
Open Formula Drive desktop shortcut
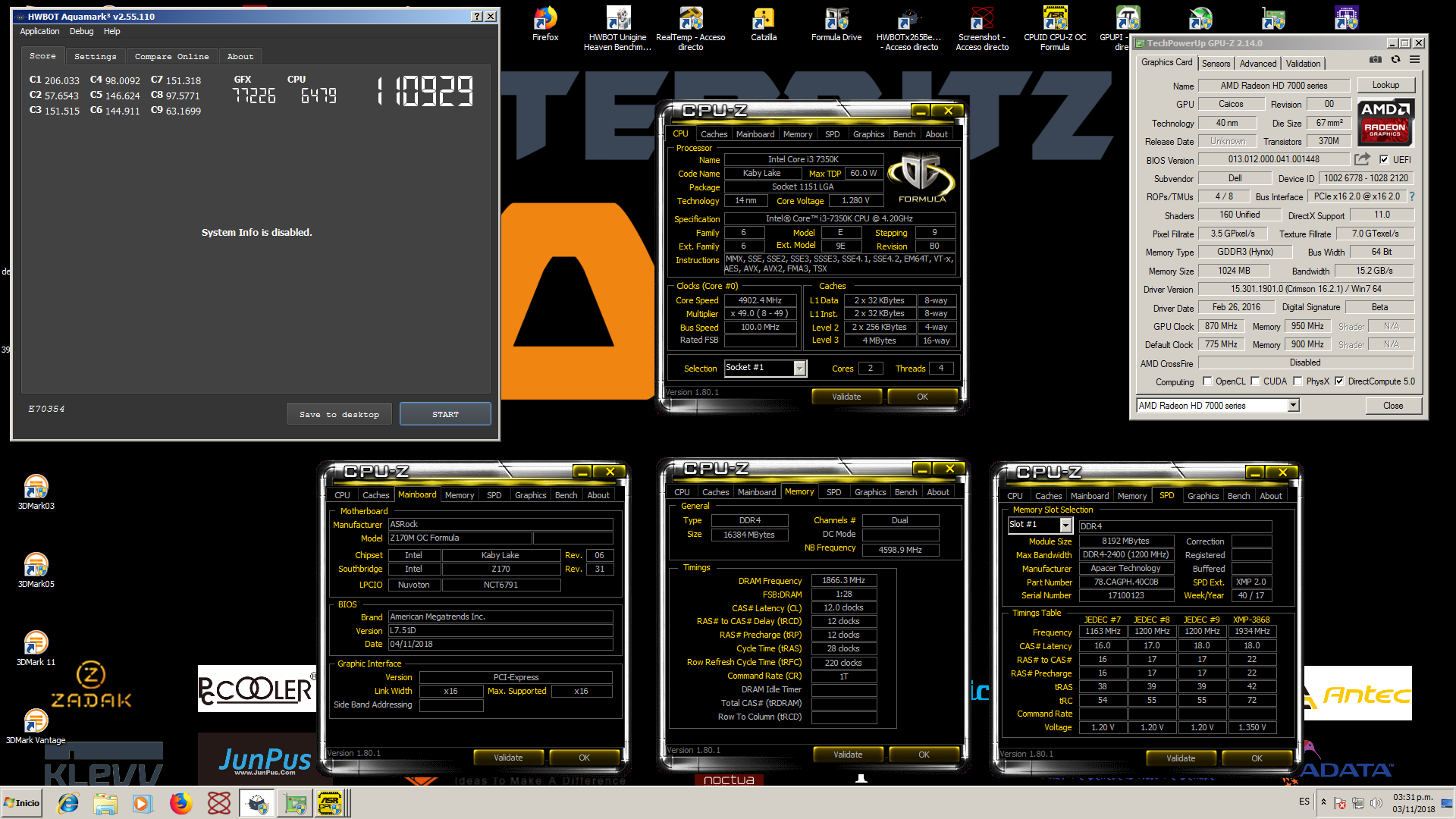[x=836, y=24]
